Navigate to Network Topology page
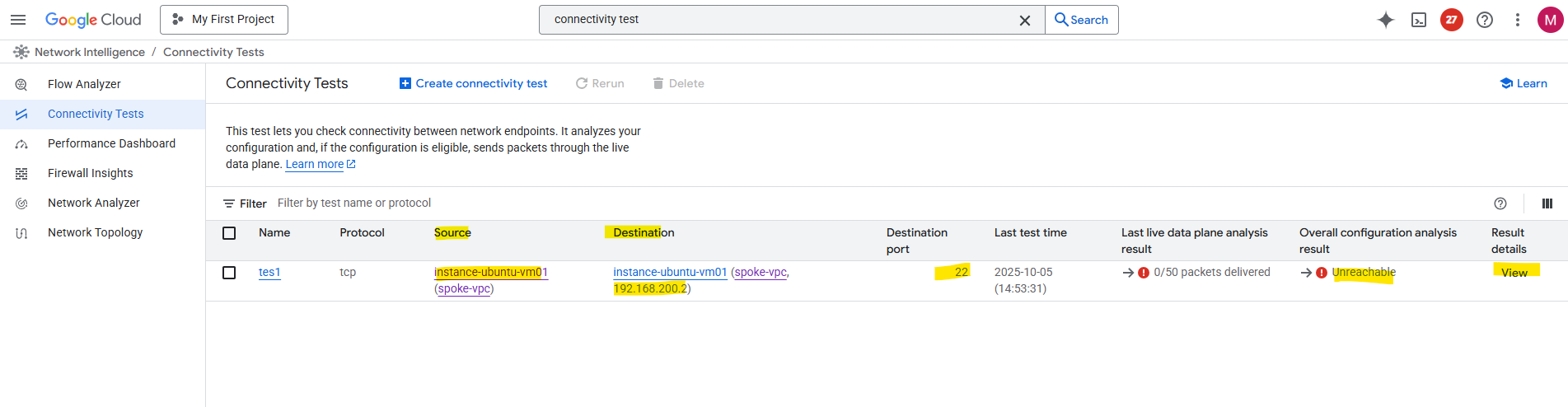The width and height of the screenshot is (1568, 407). [95, 232]
